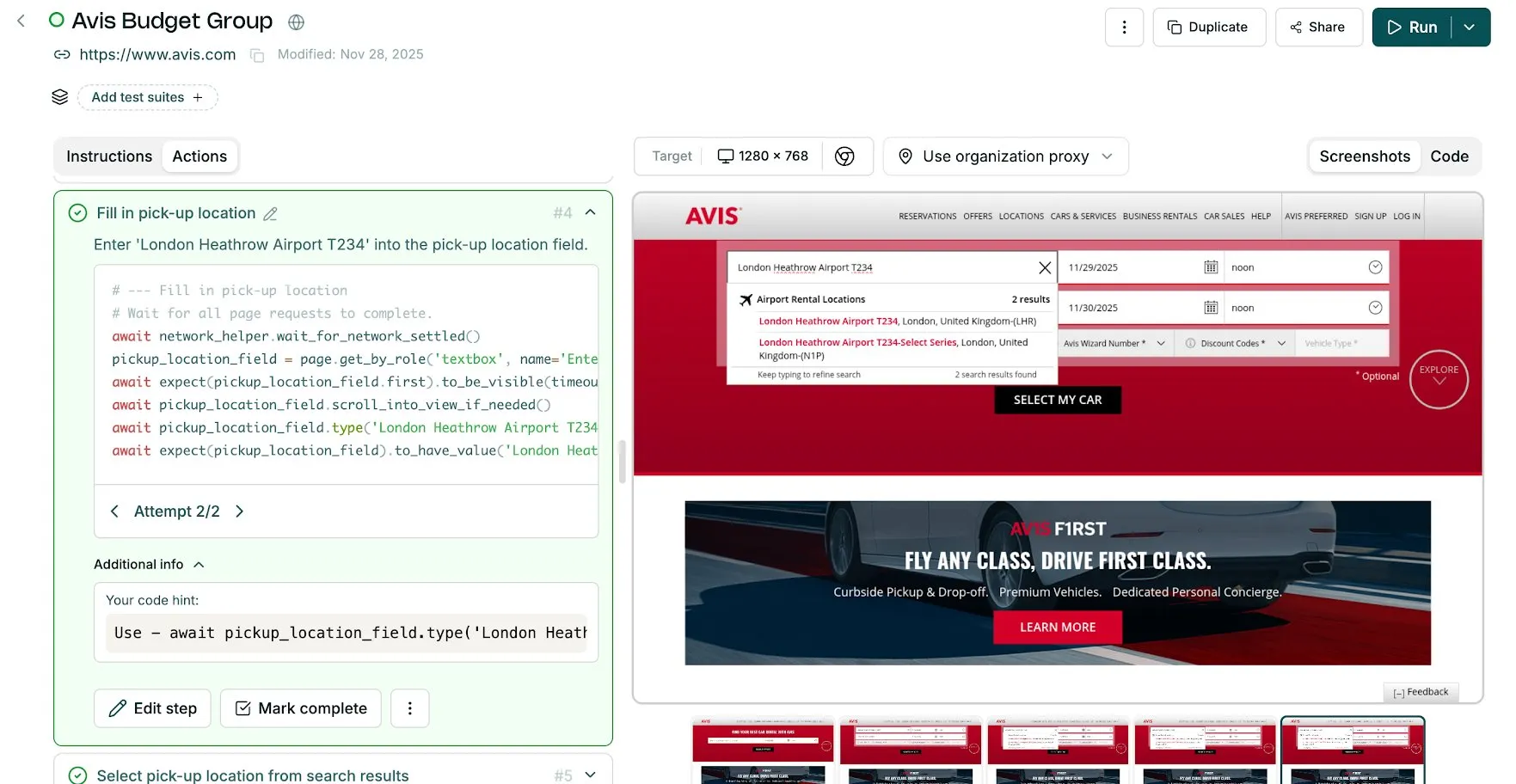Open the third screenshot thumbnail

coord(1058,750)
